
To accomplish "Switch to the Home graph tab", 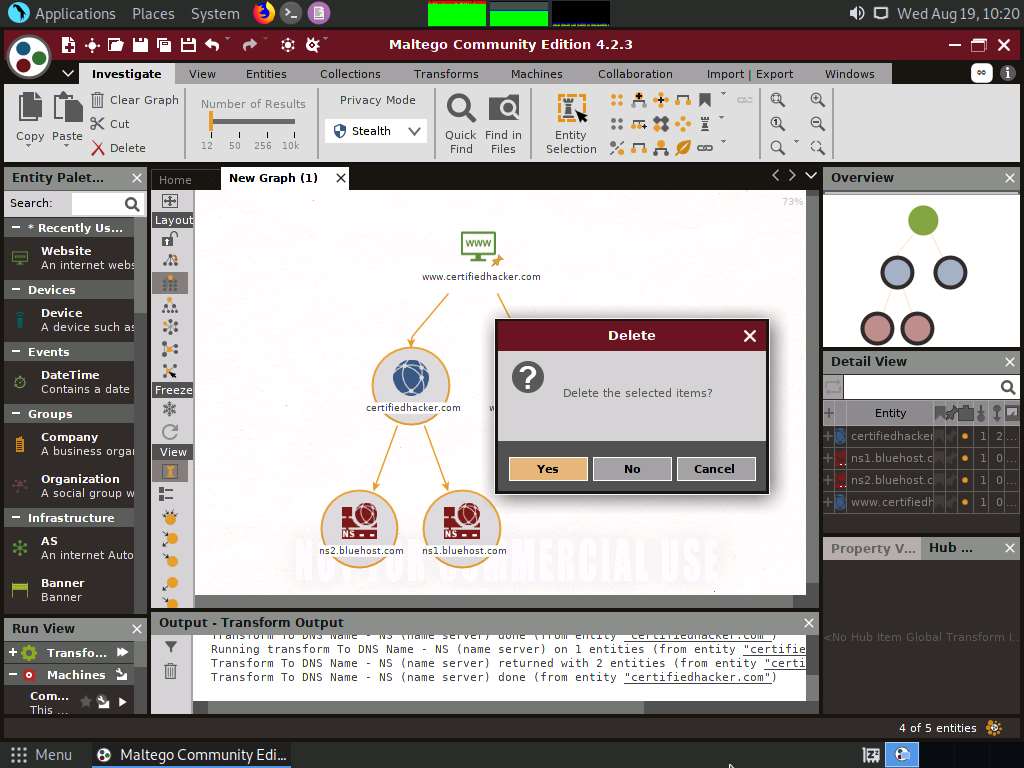I will pos(175,180).
